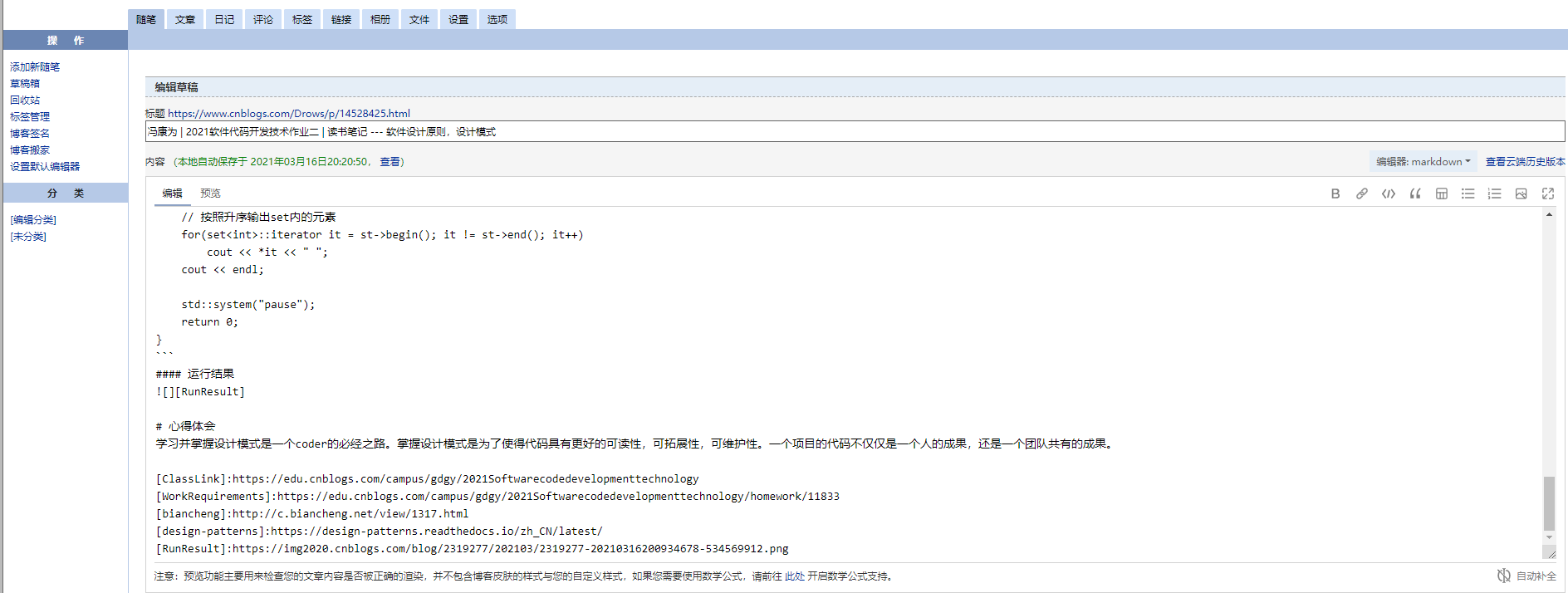Click the editor scrollbar down arrow
The width and height of the screenshot is (1568, 593).
click(1549, 537)
